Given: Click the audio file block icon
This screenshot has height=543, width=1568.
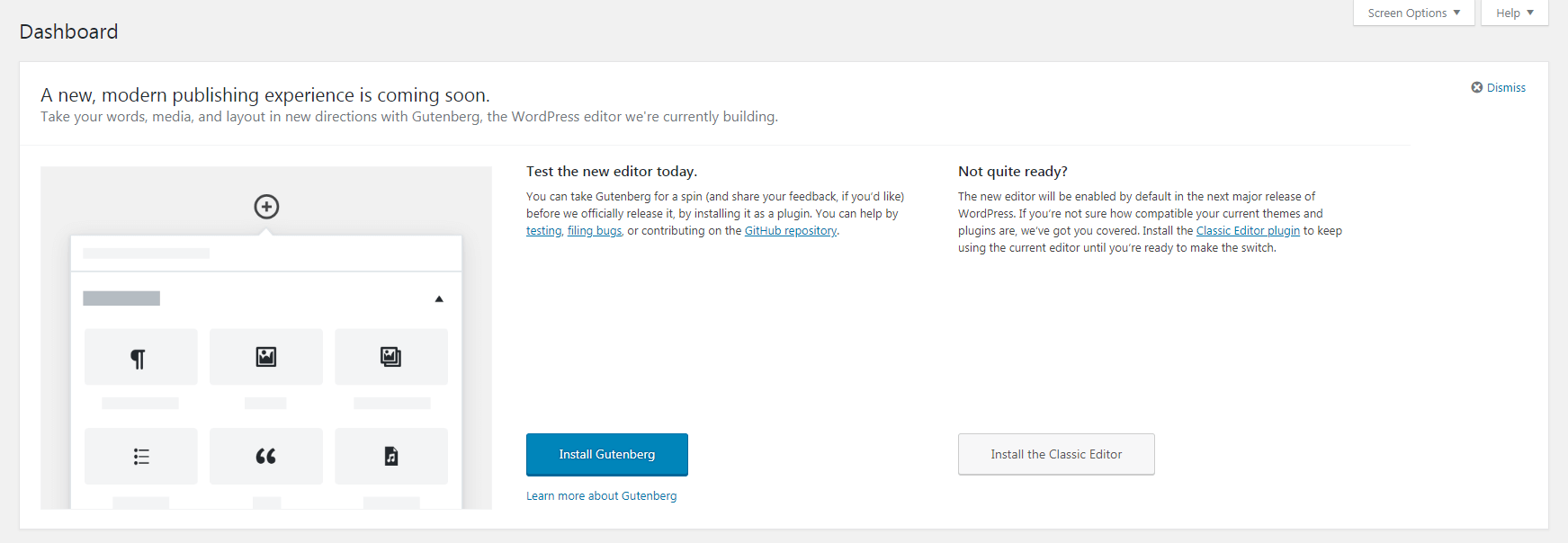Looking at the screenshot, I should 391,457.
